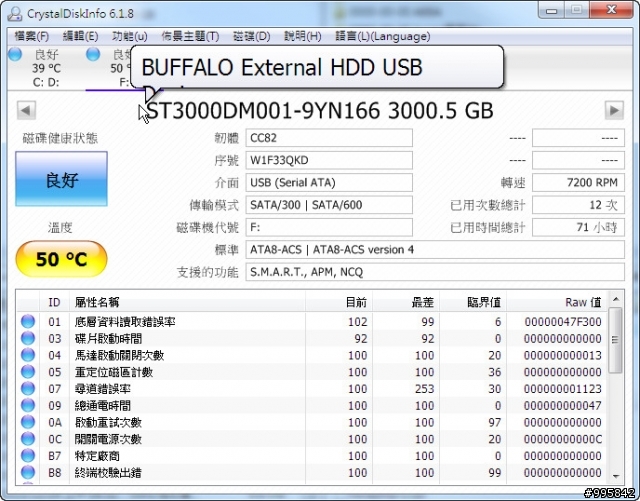Click status orb for attribute 0A
Screen dimensions: 640x501
point(28,422)
